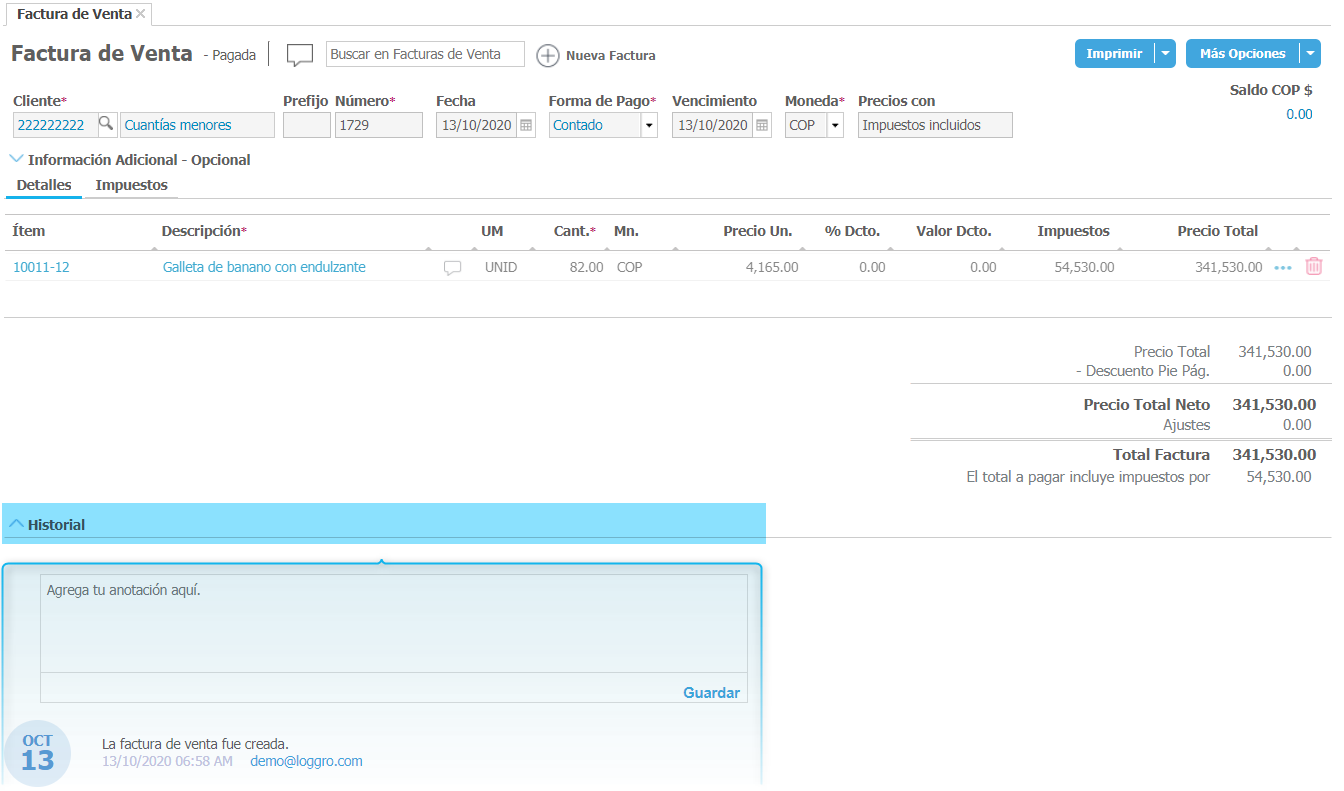Click the client search magnifier icon
1344x791 pixels.
pyautogui.click(x=106, y=125)
